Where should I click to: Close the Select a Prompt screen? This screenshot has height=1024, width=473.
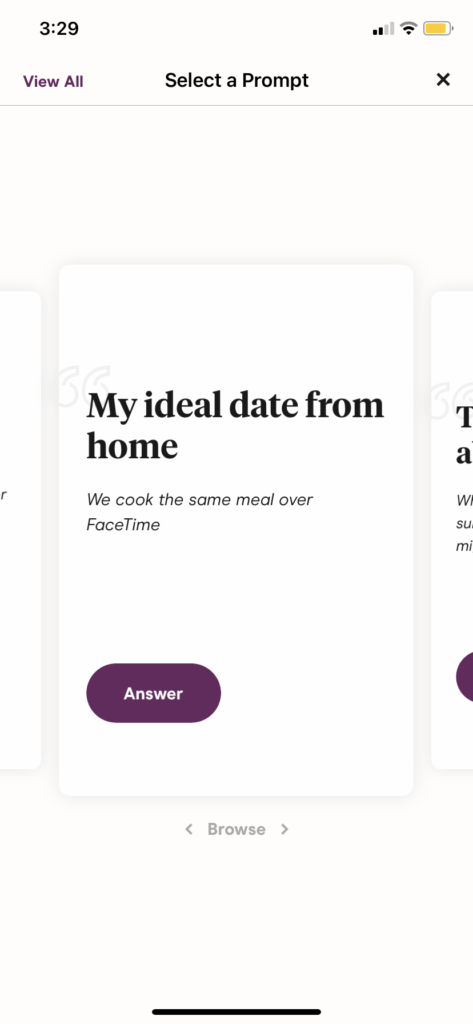click(x=443, y=80)
